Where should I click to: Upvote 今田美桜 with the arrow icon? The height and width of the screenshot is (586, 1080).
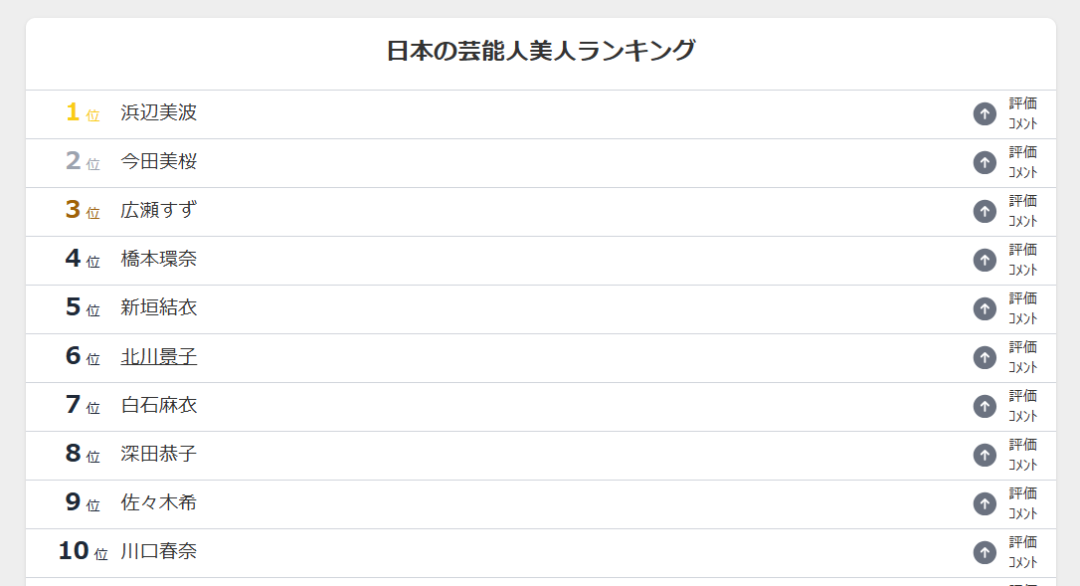pos(985,163)
